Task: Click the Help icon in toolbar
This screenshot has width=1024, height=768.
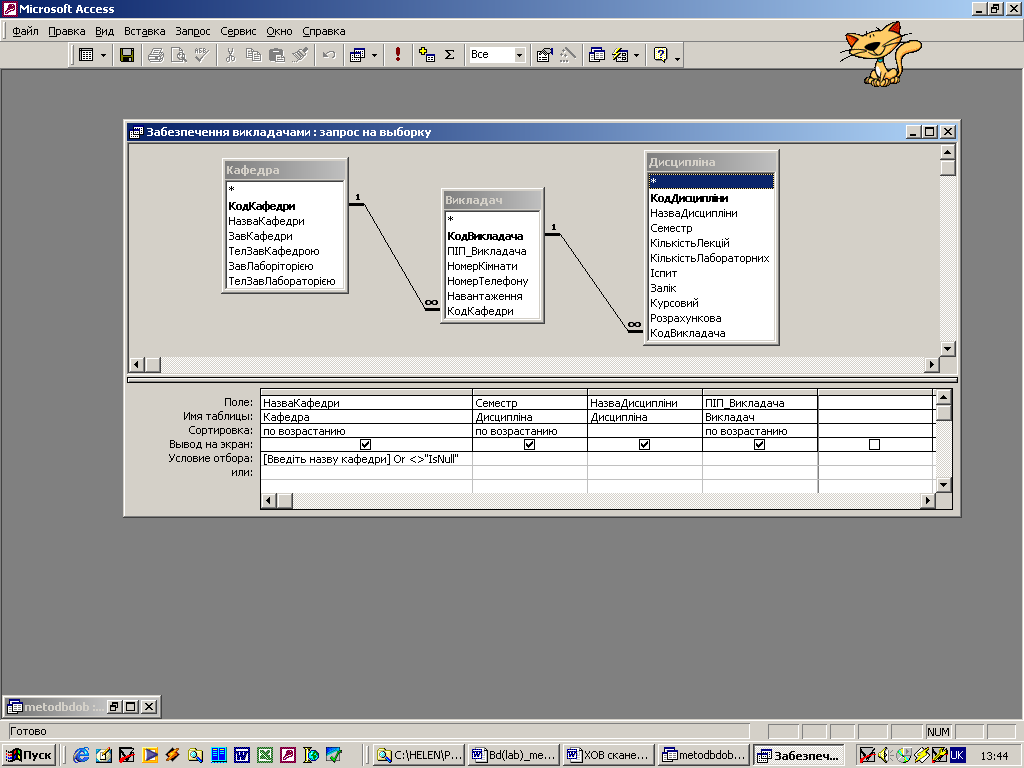Action: tap(661, 55)
